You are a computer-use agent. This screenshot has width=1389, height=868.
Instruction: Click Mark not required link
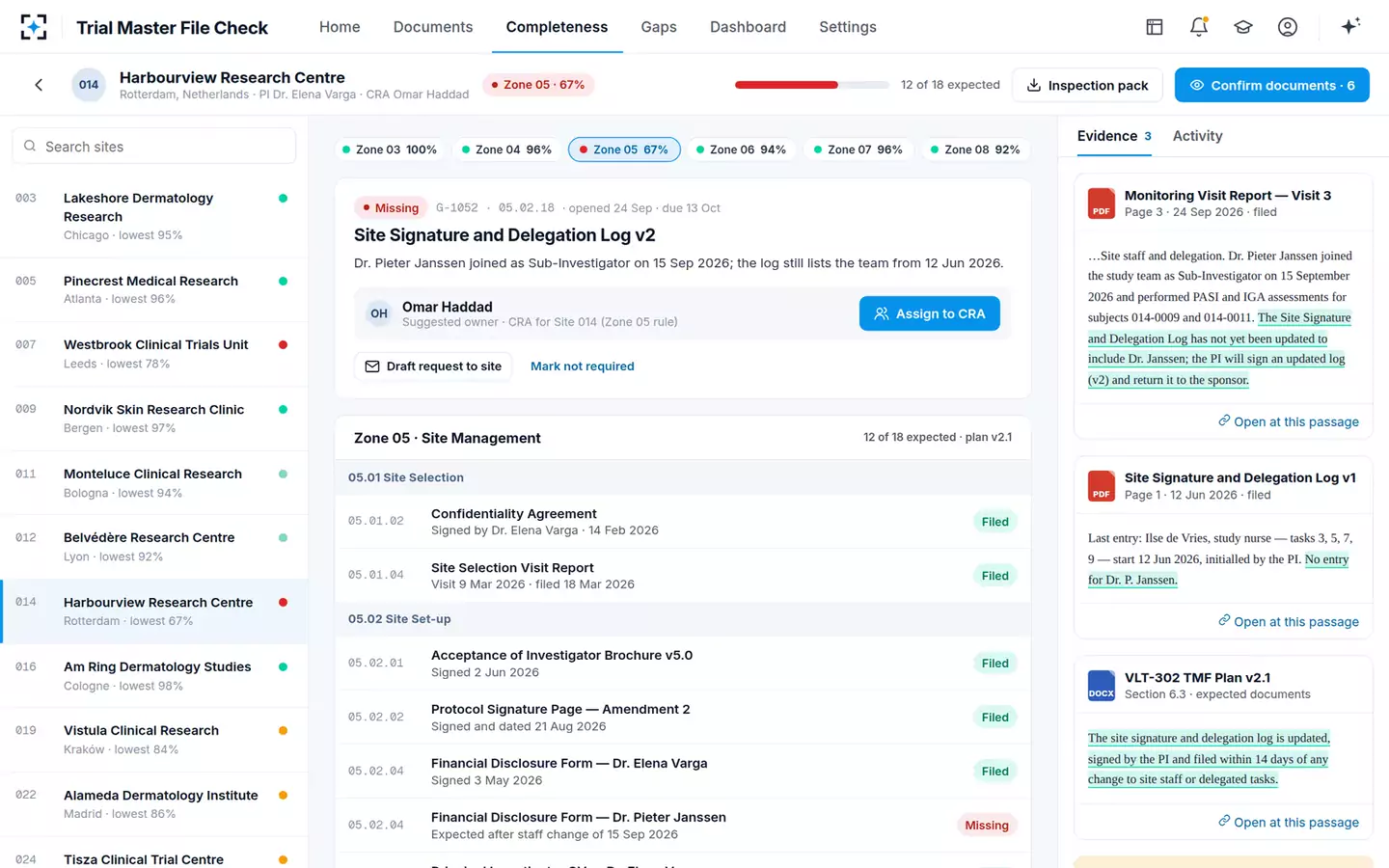coord(583,366)
